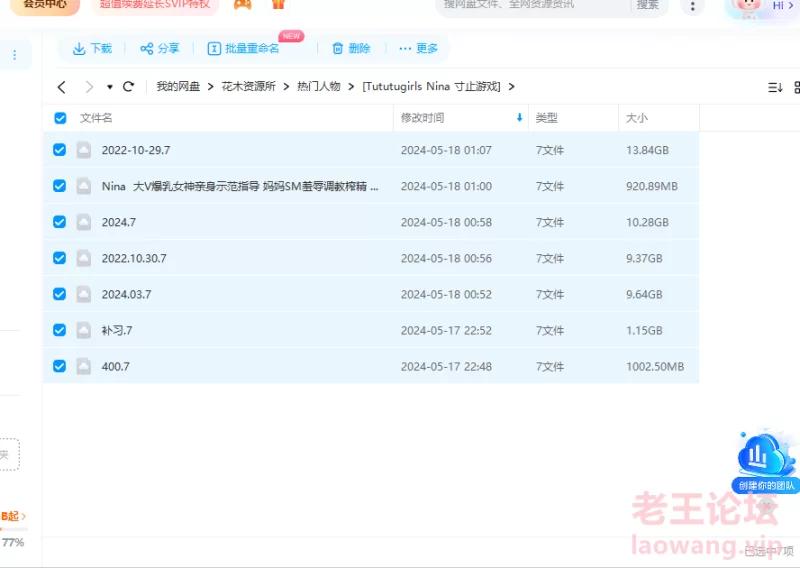
Task: Open the sort order icon
Action: tap(775, 87)
